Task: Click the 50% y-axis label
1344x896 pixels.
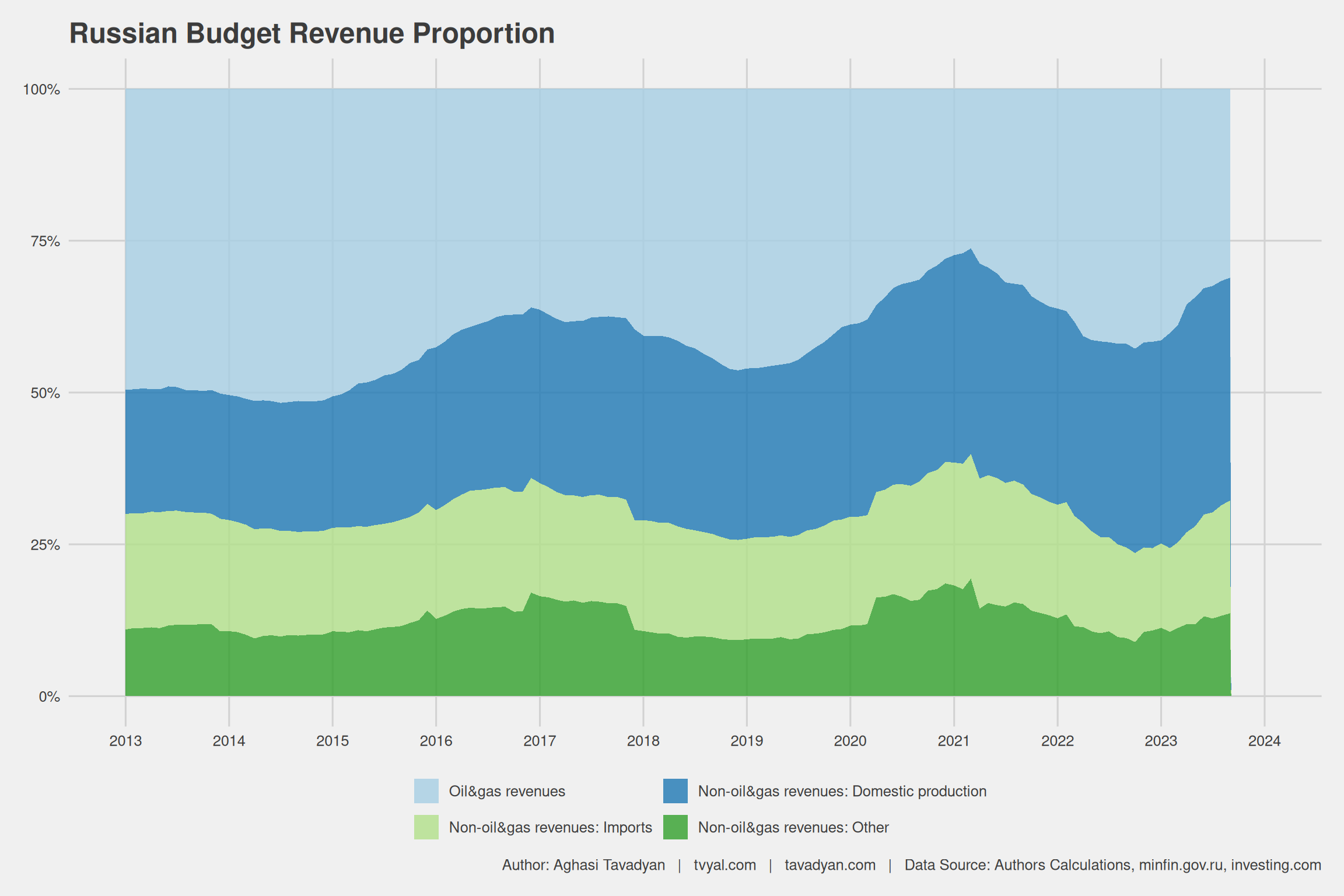Action: [x=45, y=393]
